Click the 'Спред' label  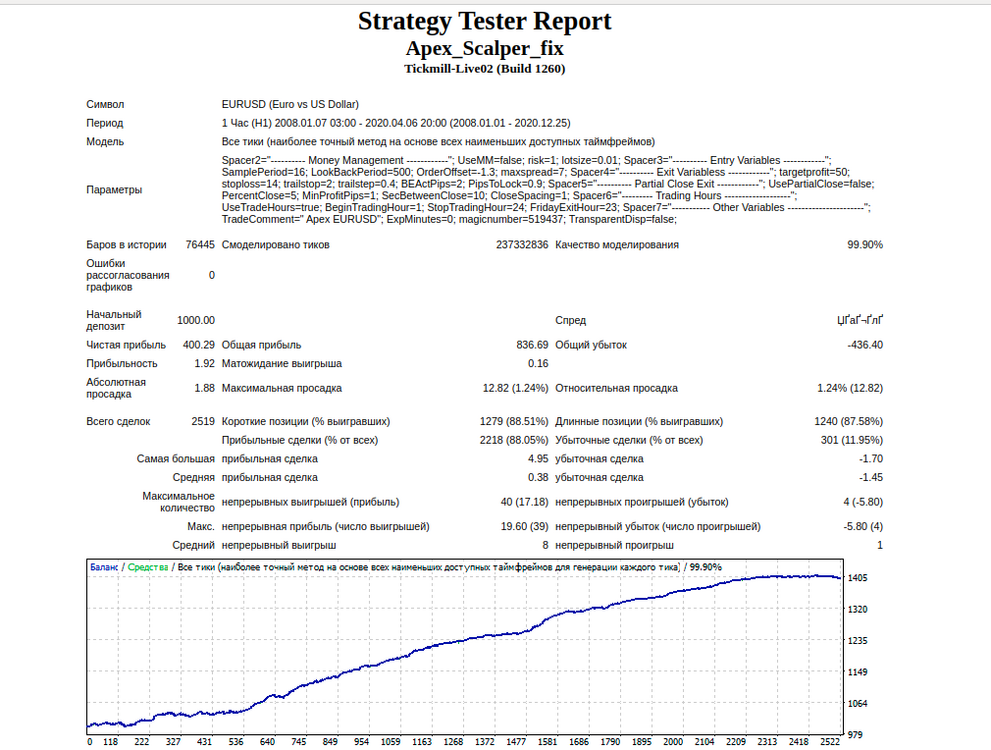(x=570, y=320)
